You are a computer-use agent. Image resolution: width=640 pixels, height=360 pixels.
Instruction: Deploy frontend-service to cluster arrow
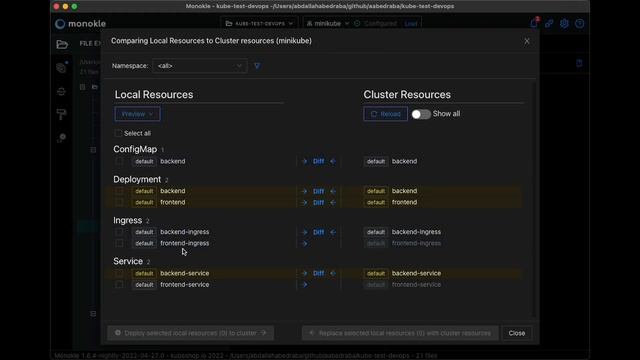click(304, 285)
